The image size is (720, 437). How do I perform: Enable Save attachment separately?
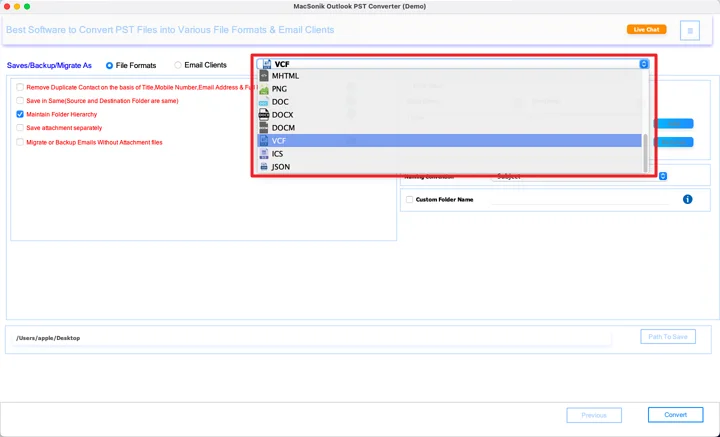pyautogui.click(x=20, y=128)
